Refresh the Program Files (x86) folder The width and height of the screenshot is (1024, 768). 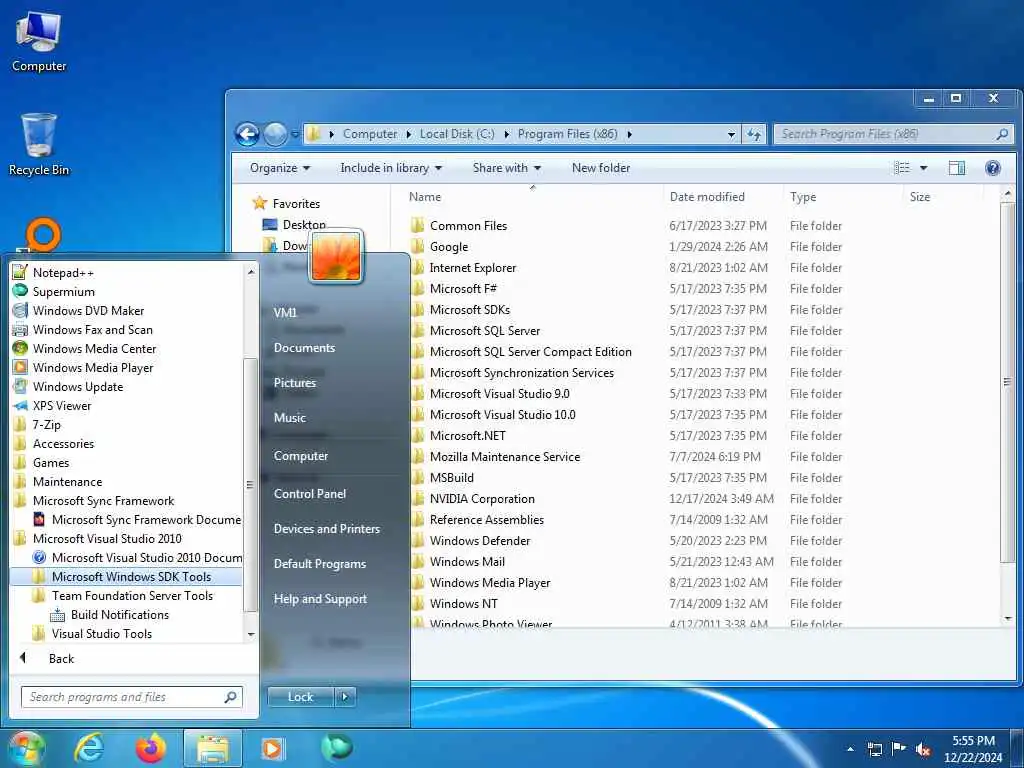coord(754,135)
